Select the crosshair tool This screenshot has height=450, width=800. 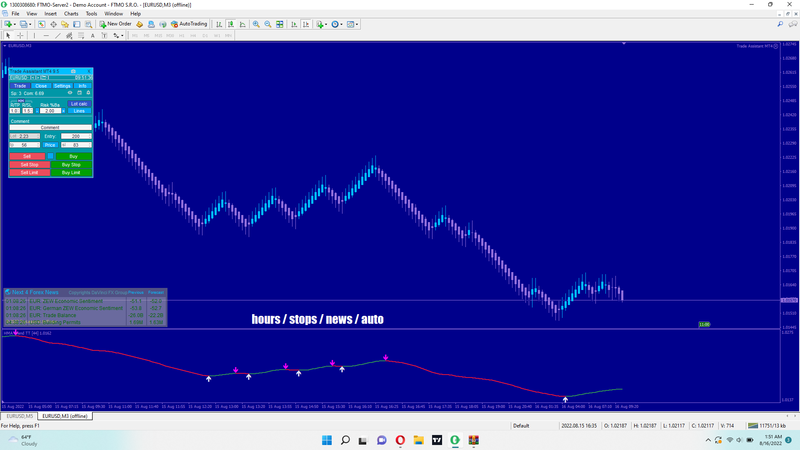[x=20, y=36]
